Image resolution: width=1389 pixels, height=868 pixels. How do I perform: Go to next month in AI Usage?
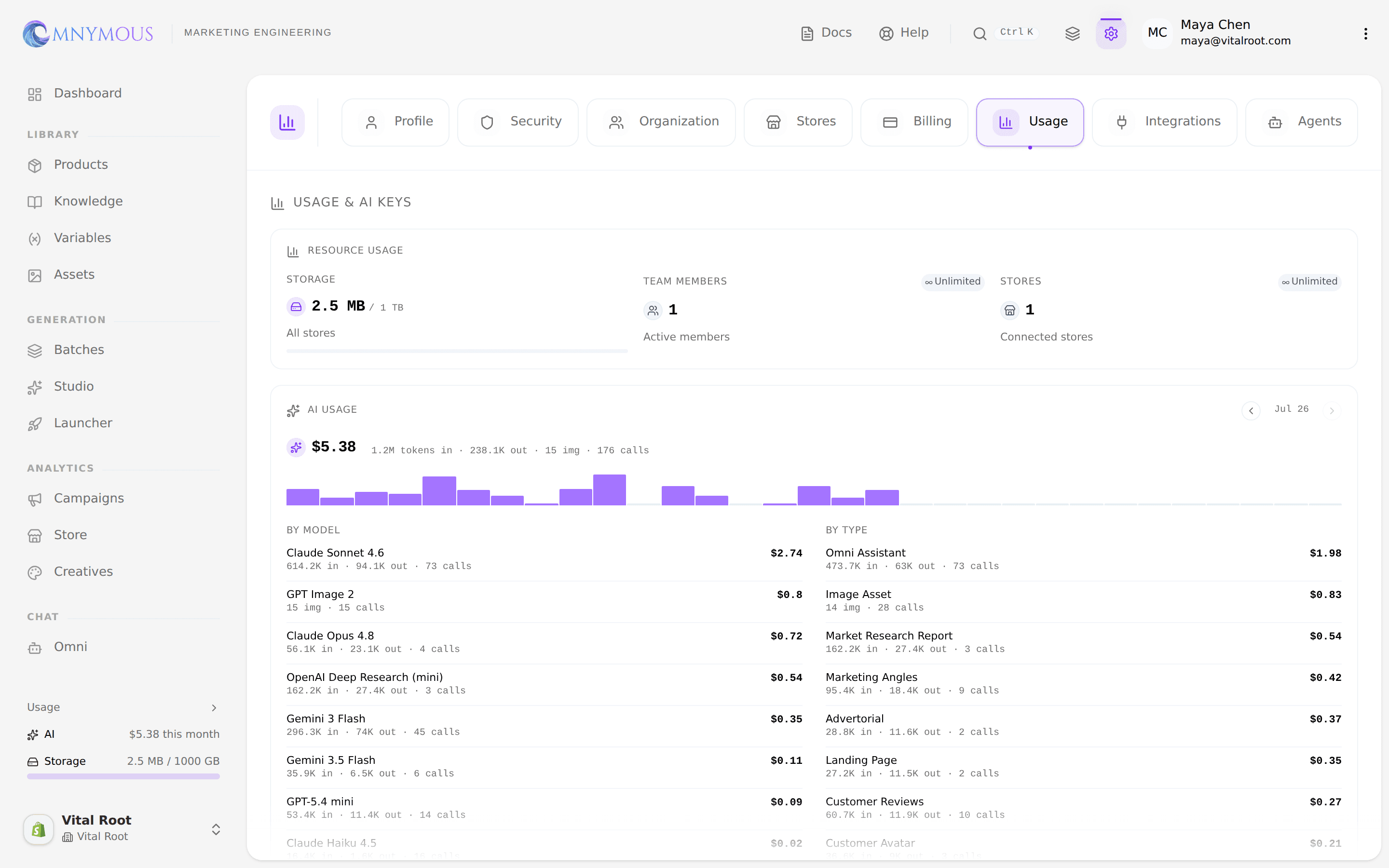coord(1332,410)
